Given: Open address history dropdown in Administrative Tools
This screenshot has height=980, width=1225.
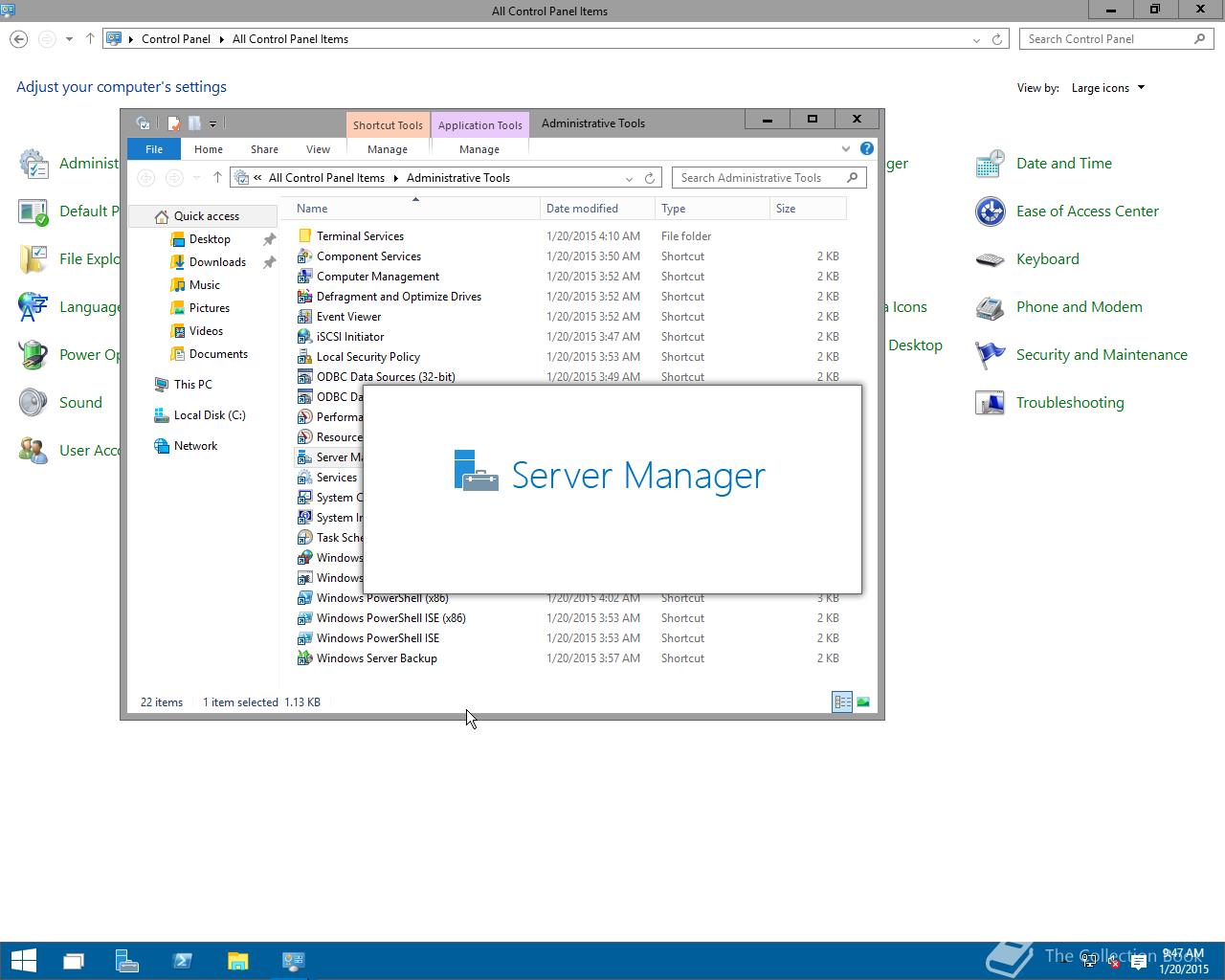Looking at the screenshot, I should click(x=629, y=178).
